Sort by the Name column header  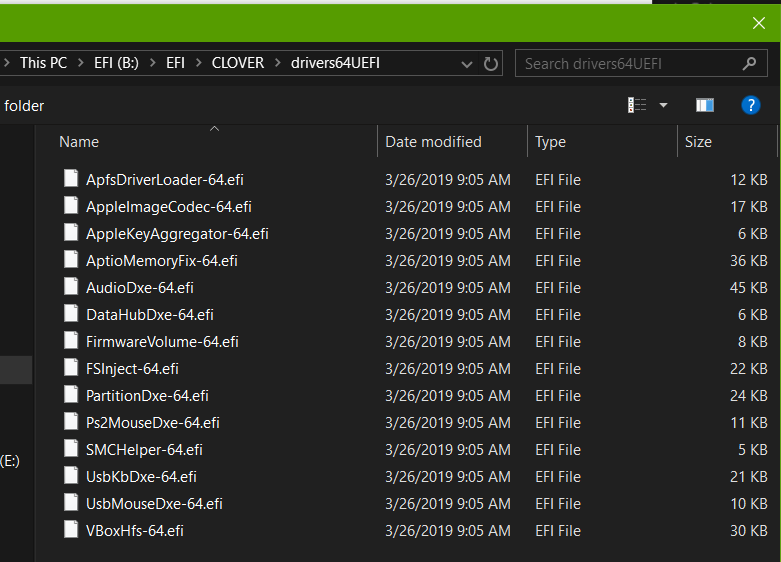[79, 142]
